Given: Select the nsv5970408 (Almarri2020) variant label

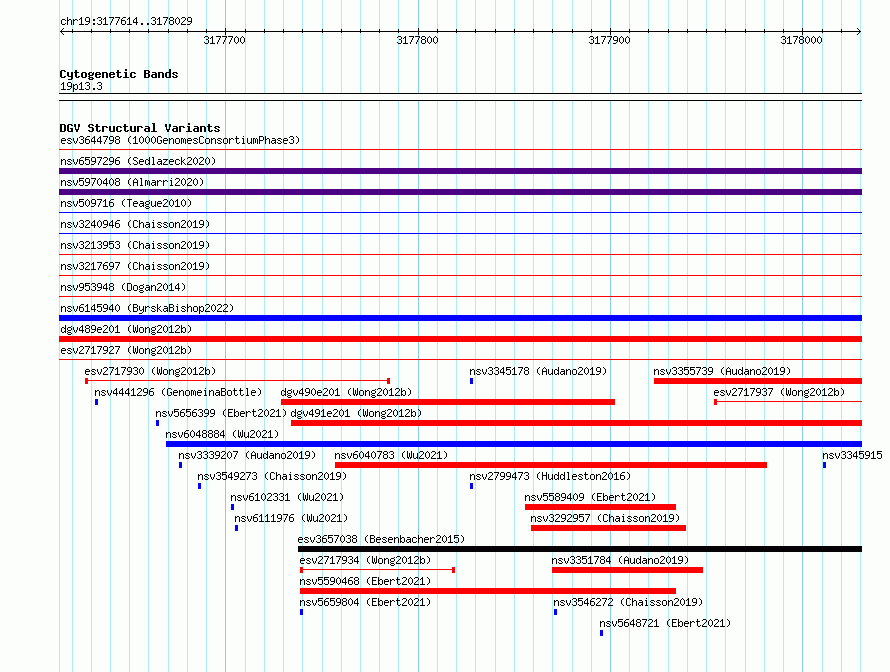Looking at the screenshot, I should coord(132,183).
